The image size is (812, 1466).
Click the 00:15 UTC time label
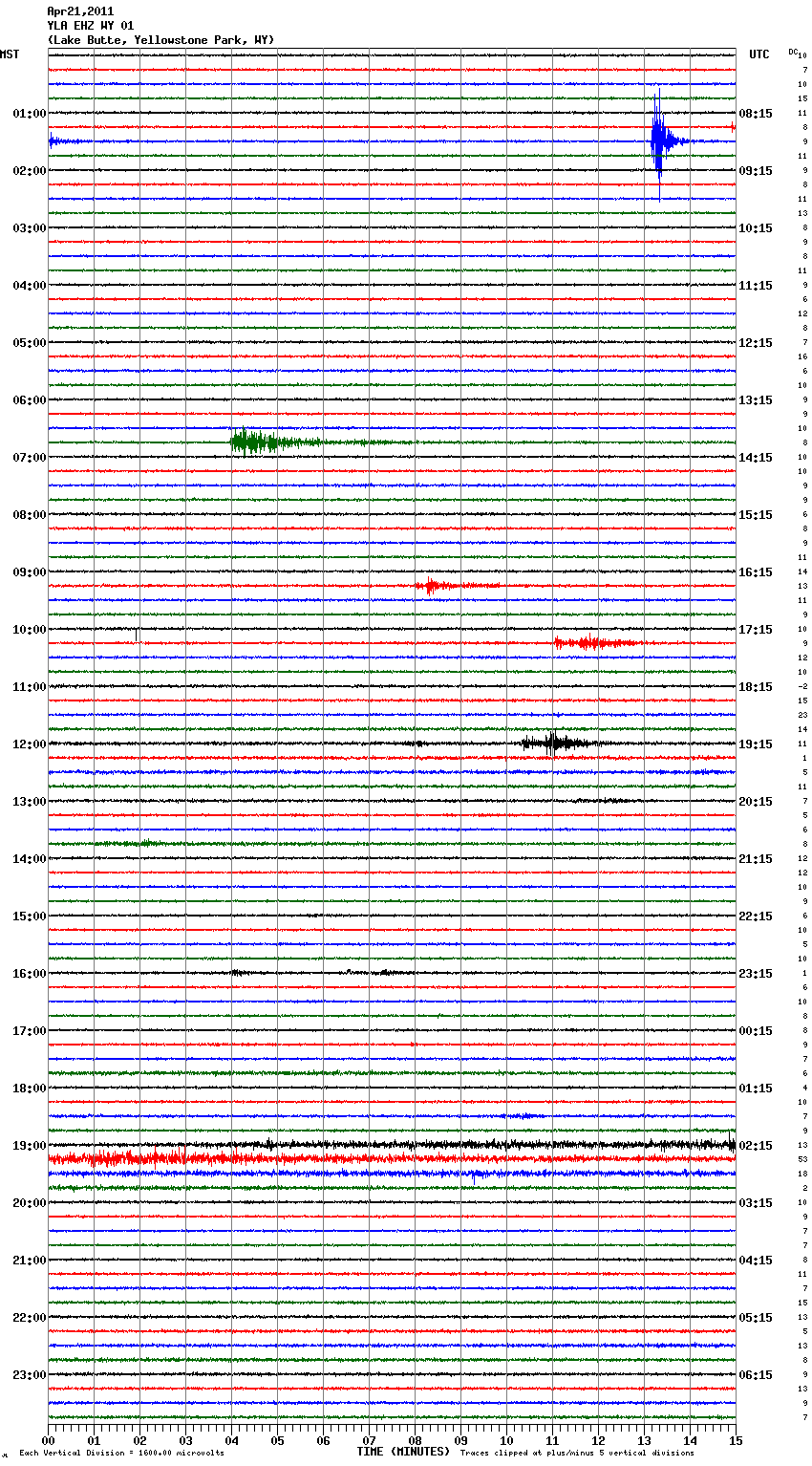click(x=756, y=1030)
